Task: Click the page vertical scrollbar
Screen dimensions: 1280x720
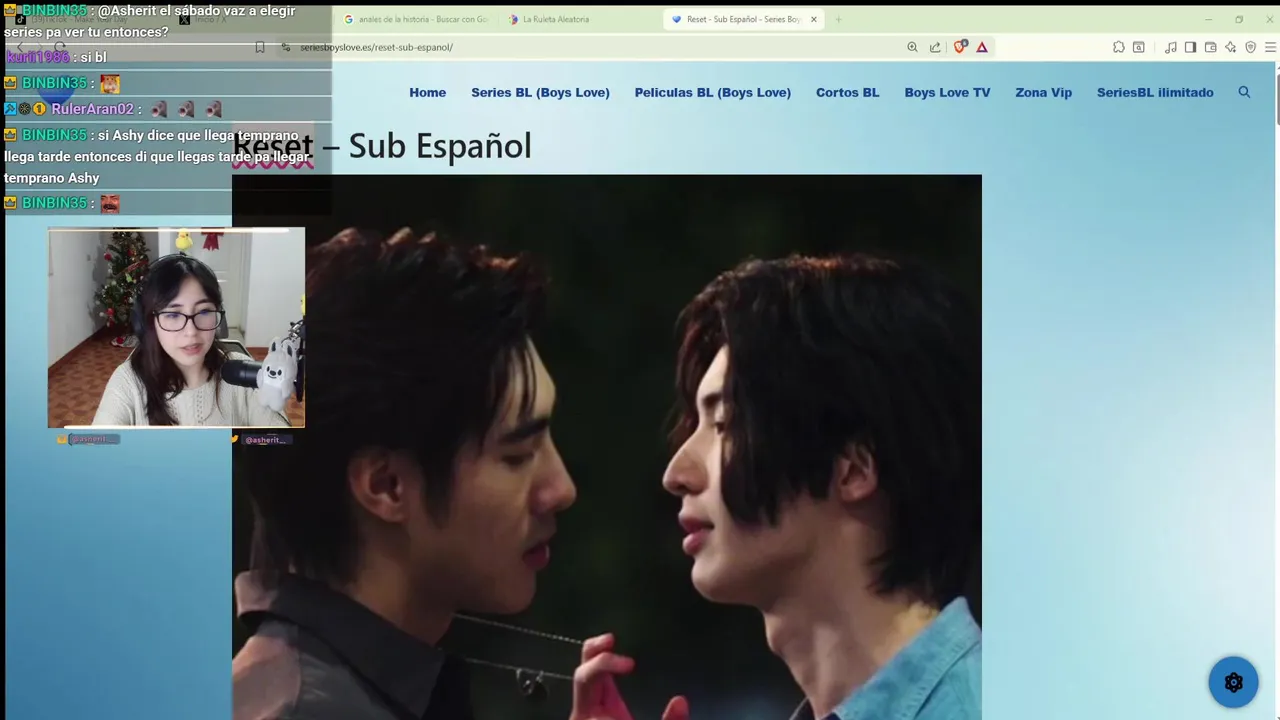Action: (1277, 100)
